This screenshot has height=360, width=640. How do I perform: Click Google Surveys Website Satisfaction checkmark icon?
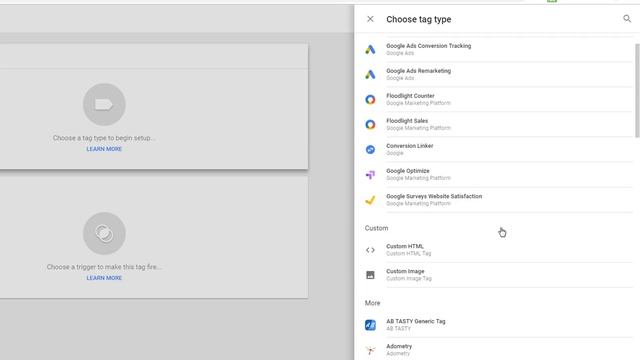click(x=370, y=200)
